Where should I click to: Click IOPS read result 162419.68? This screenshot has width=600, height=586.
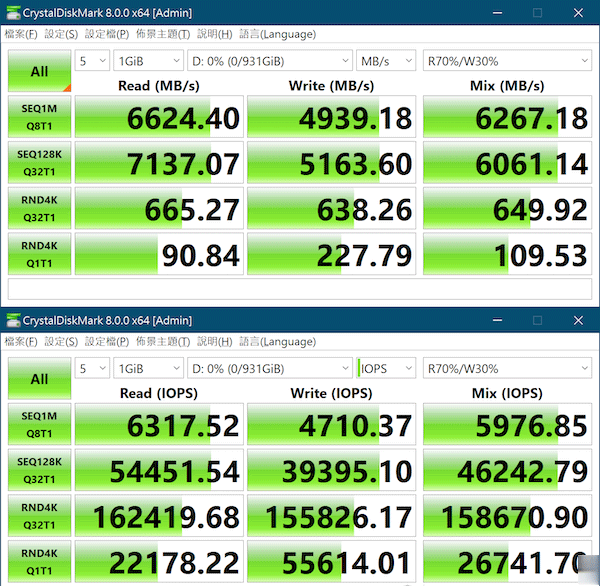159,516
